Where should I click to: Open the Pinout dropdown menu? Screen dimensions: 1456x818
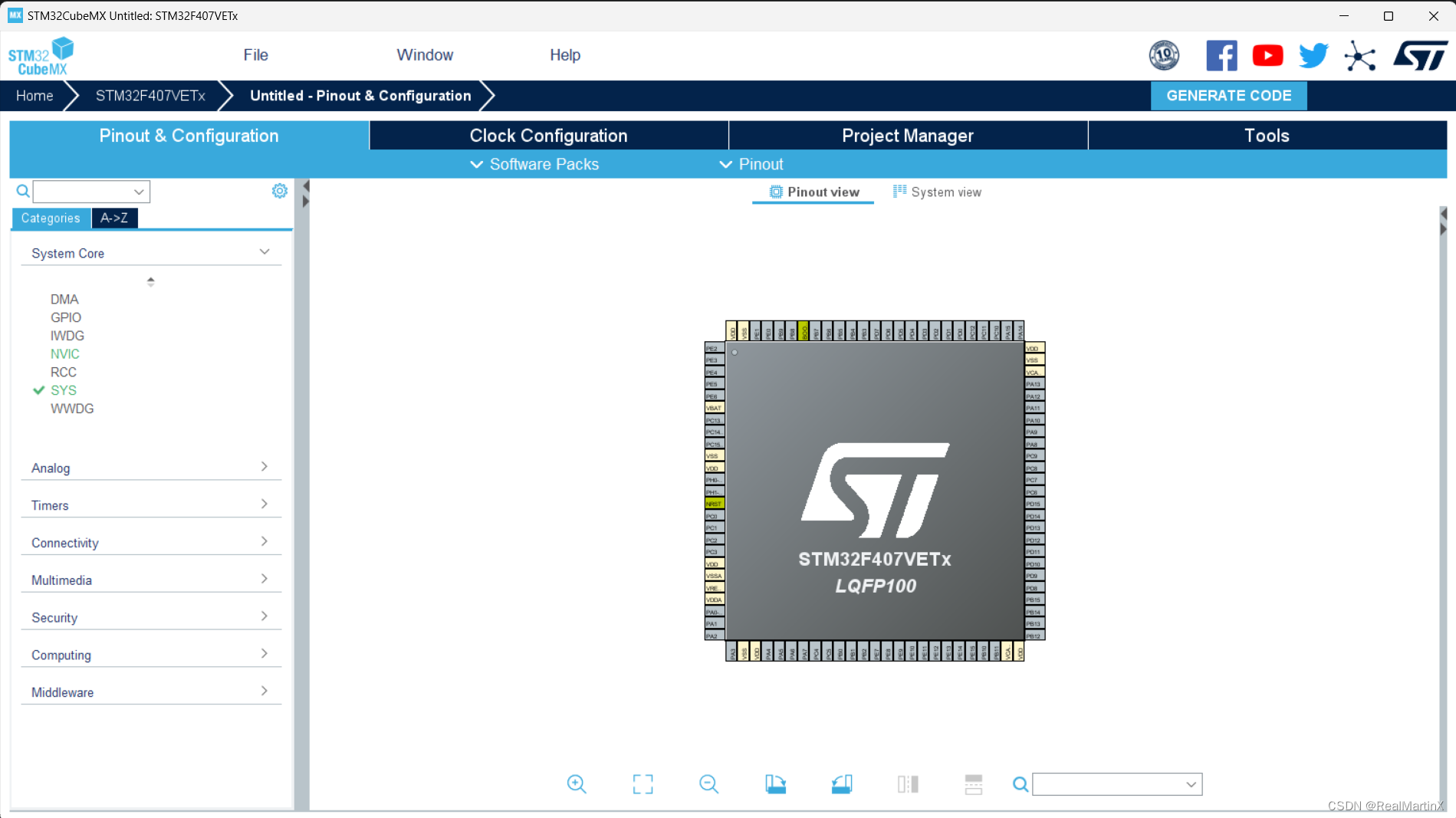click(x=751, y=164)
